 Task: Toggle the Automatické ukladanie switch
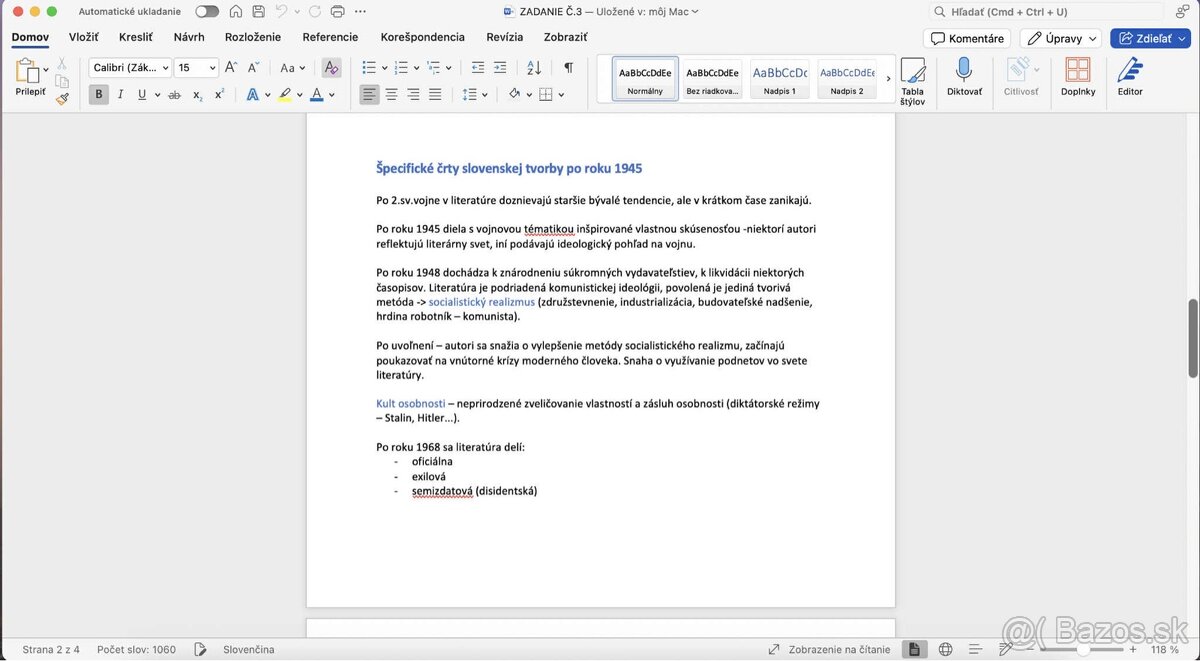tap(207, 12)
